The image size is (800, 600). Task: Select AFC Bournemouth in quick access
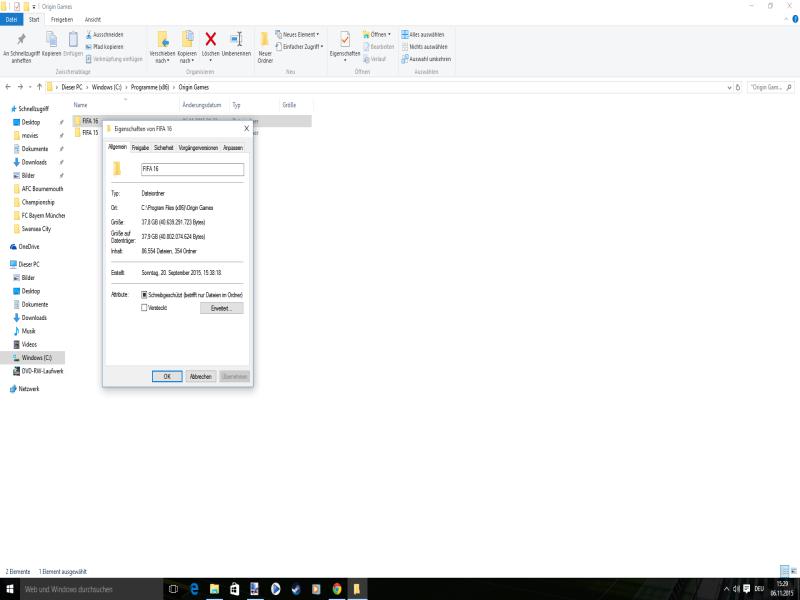click(42, 189)
